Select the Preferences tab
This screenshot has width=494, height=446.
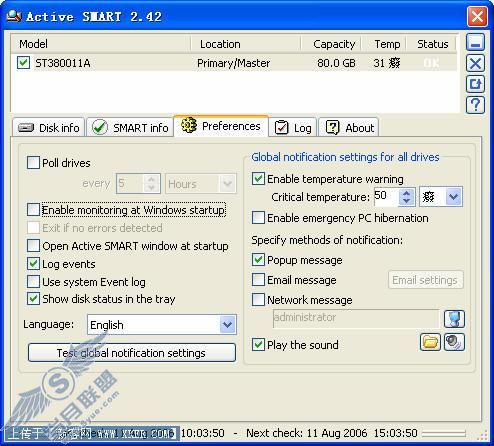tap(221, 126)
